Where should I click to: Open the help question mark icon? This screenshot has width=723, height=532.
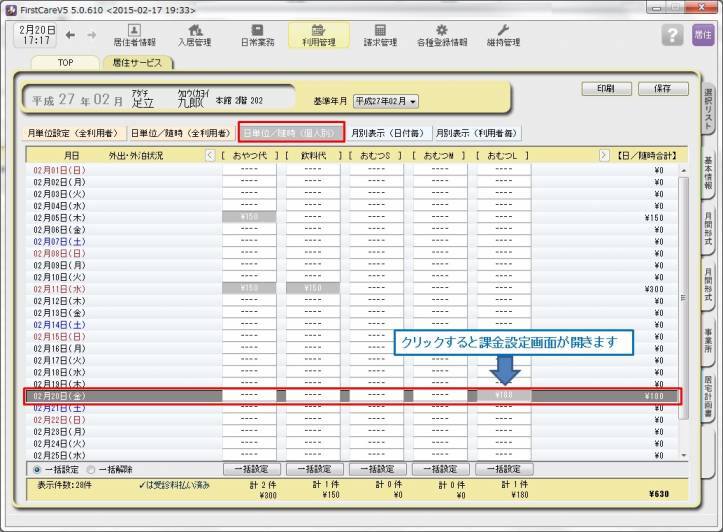pos(672,35)
